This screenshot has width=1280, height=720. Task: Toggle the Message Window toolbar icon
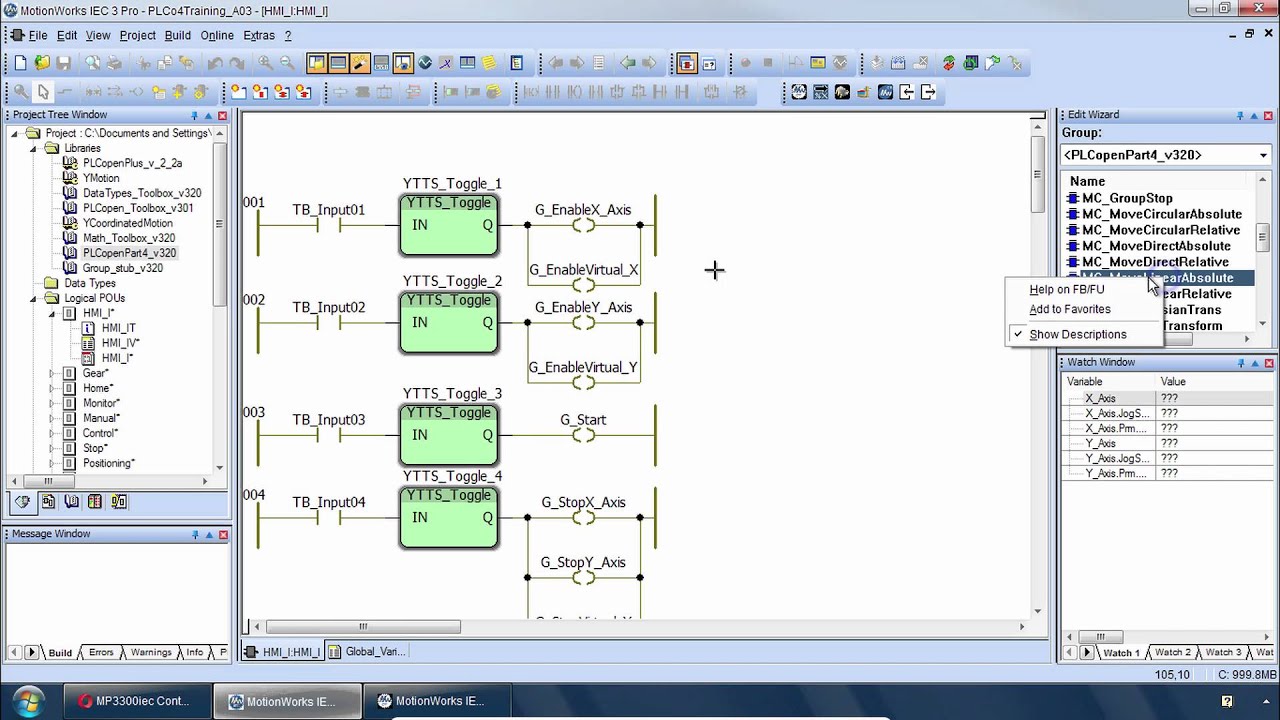338,63
